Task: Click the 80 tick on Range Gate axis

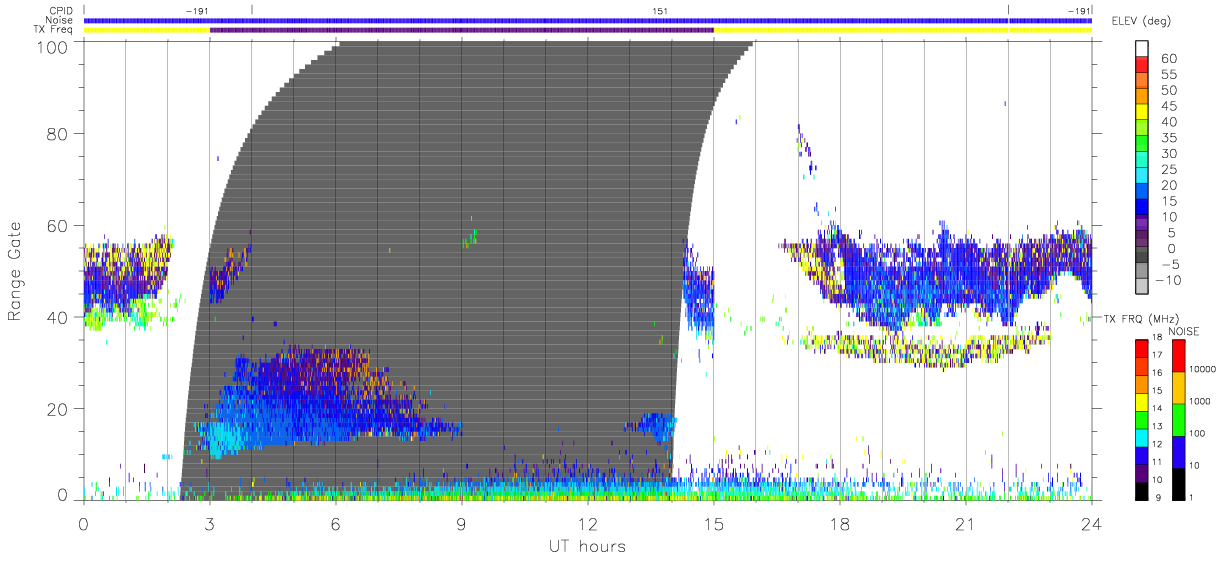Action: [x=58, y=134]
